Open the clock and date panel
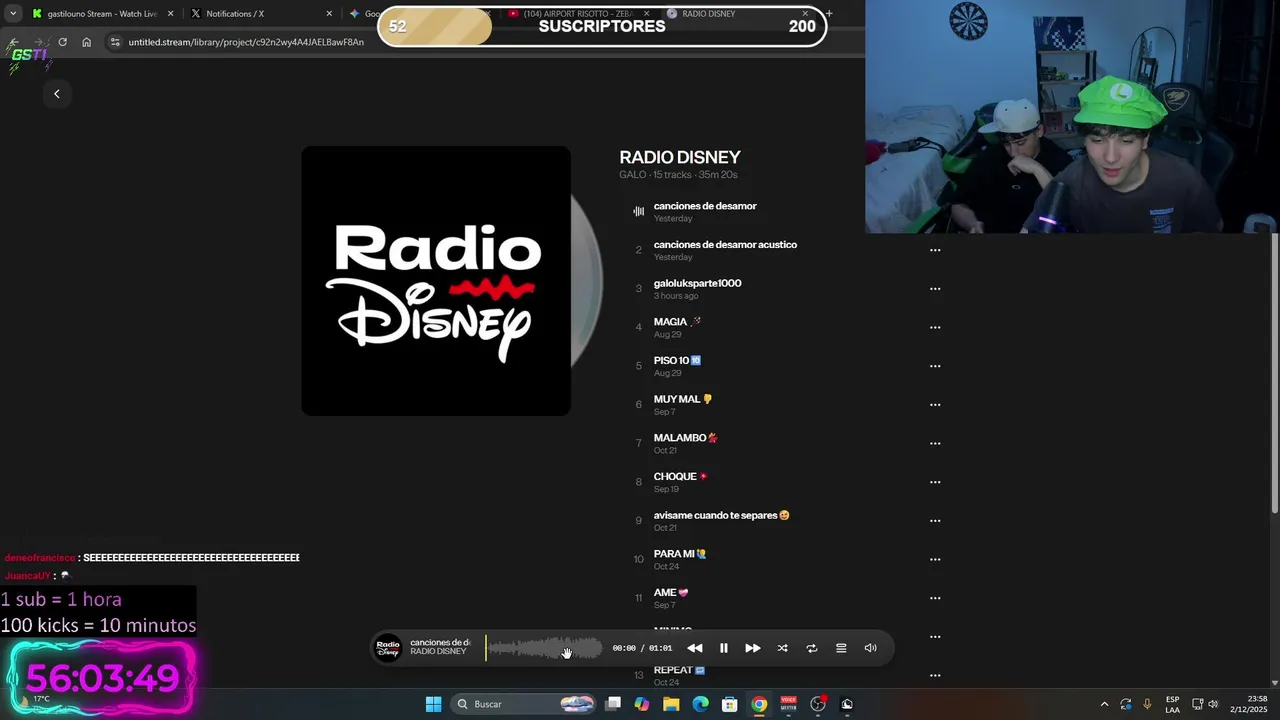 click(x=1249, y=704)
